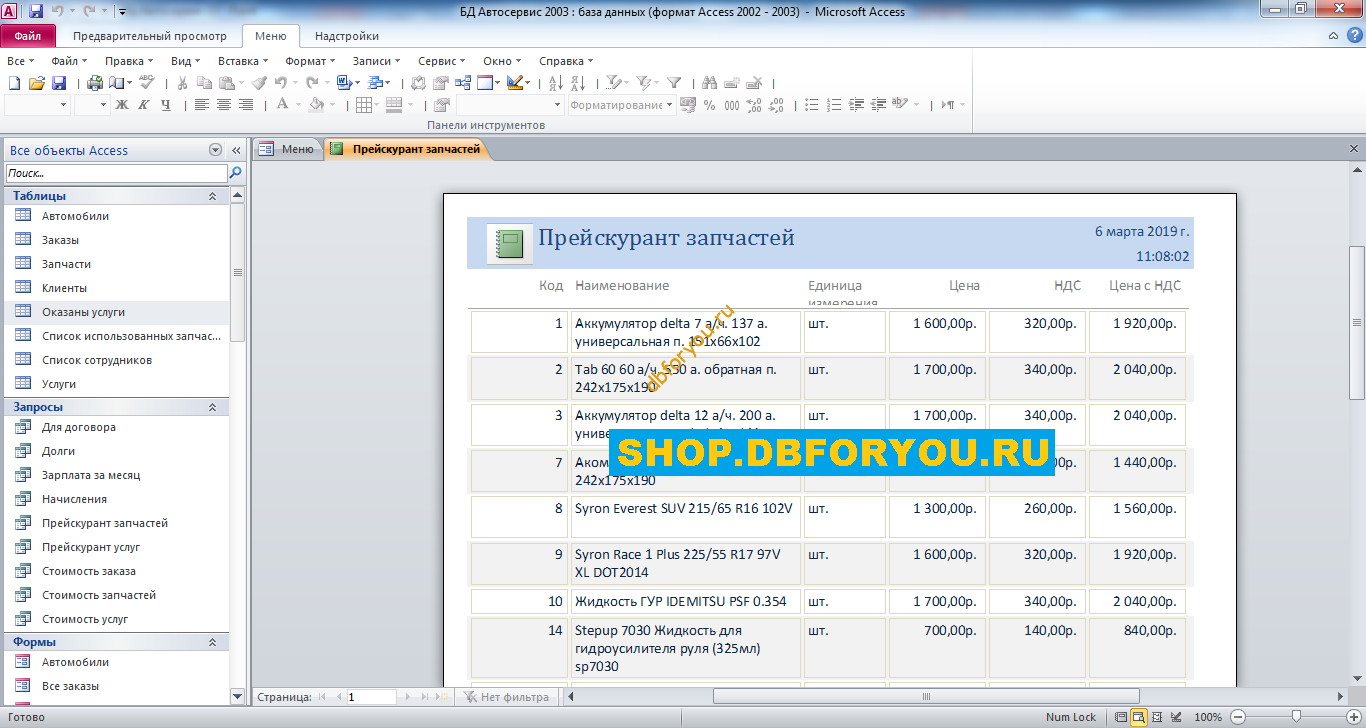Viewport: 1366px width, 728px height.
Task: Switch to Report View in status bar
Action: click(x=1120, y=717)
